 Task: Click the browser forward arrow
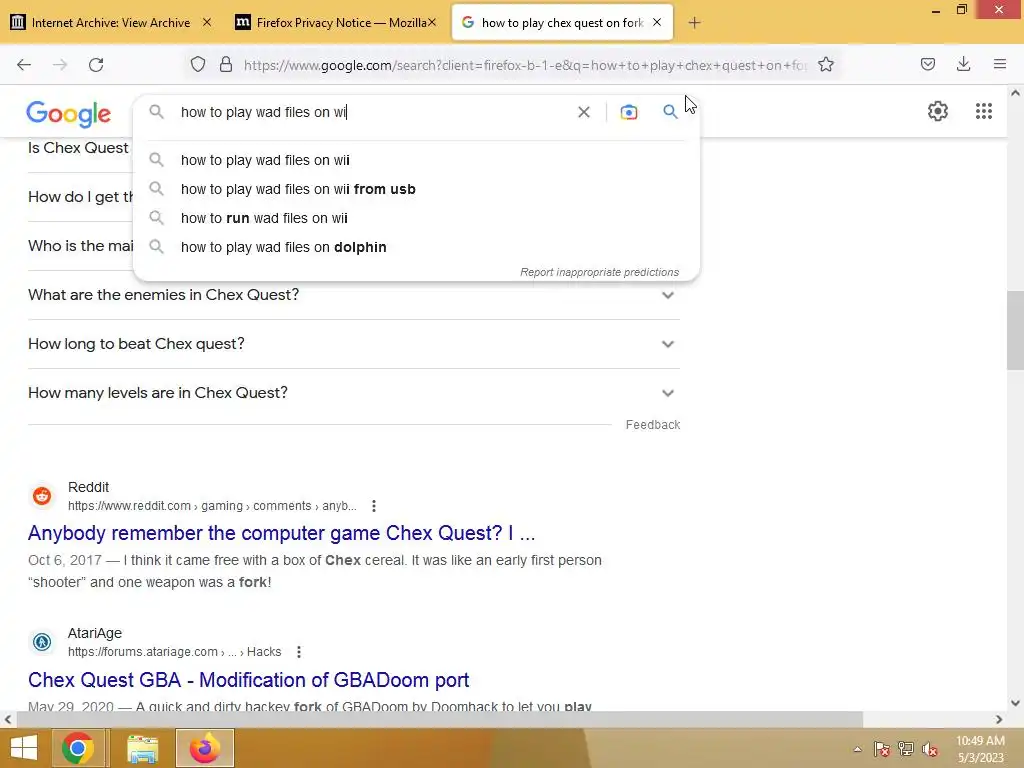pyautogui.click(x=60, y=65)
